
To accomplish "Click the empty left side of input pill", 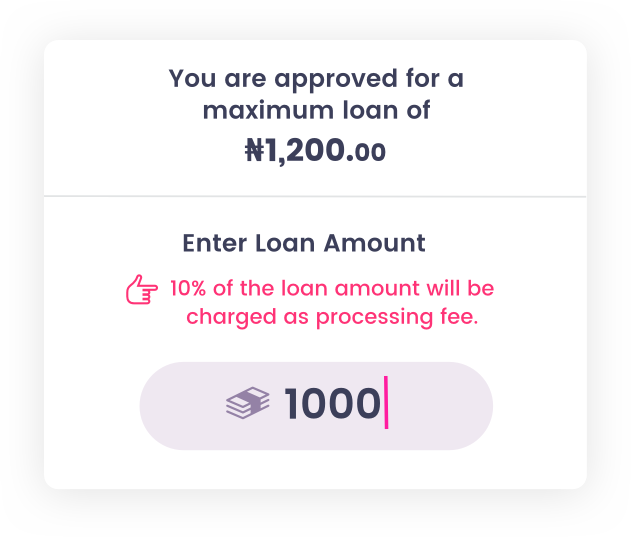I will click(181, 406).
